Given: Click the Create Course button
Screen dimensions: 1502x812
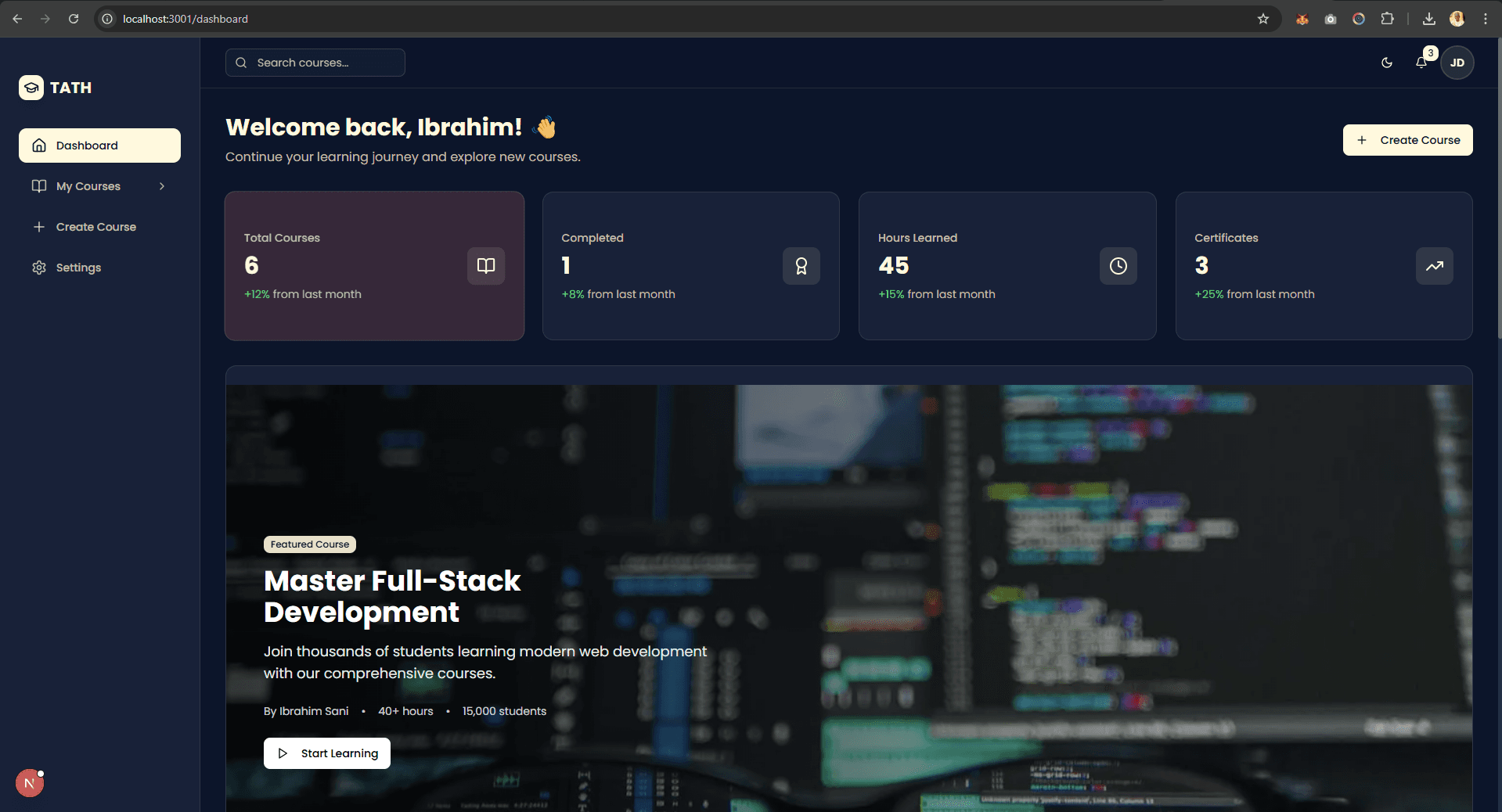Looking at the screenshot, I should pyautogui.click(x=1407, y=140).
